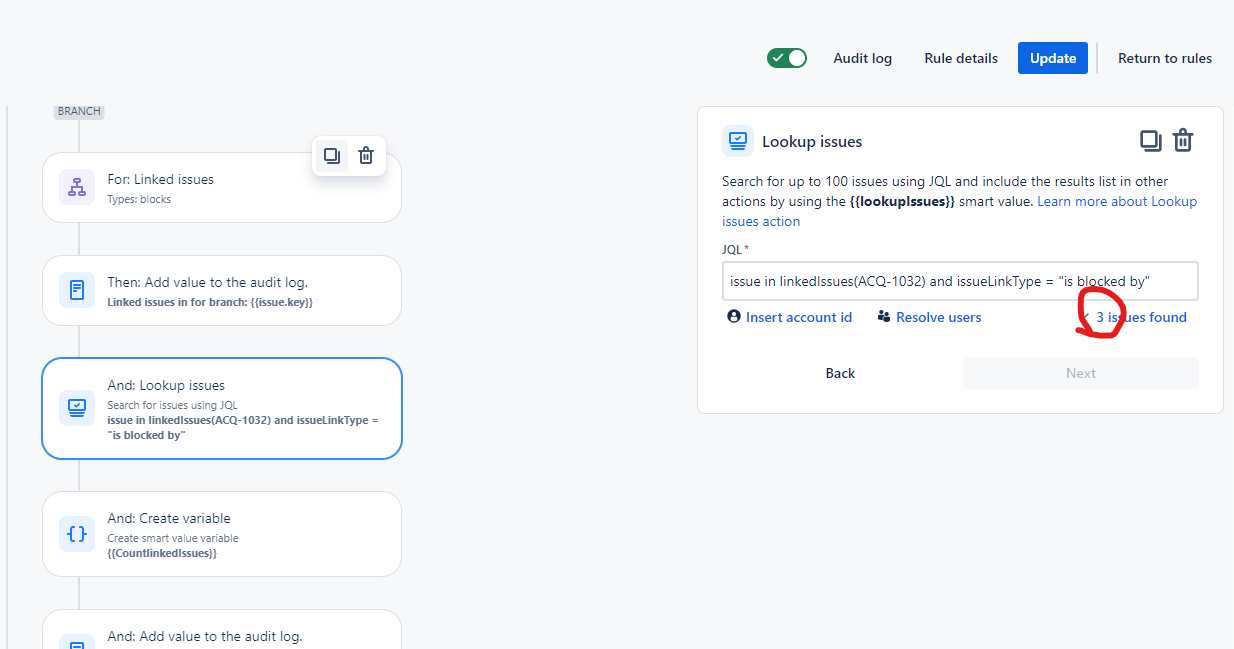Click Insert account id

pos(789,317)
